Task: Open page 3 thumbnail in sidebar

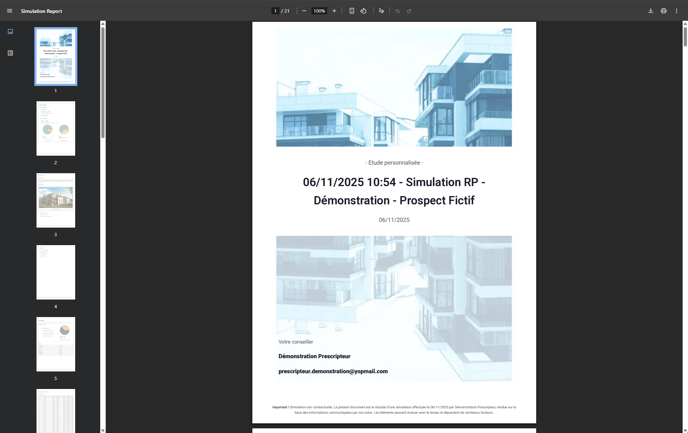Action: (x=56, y=200)
